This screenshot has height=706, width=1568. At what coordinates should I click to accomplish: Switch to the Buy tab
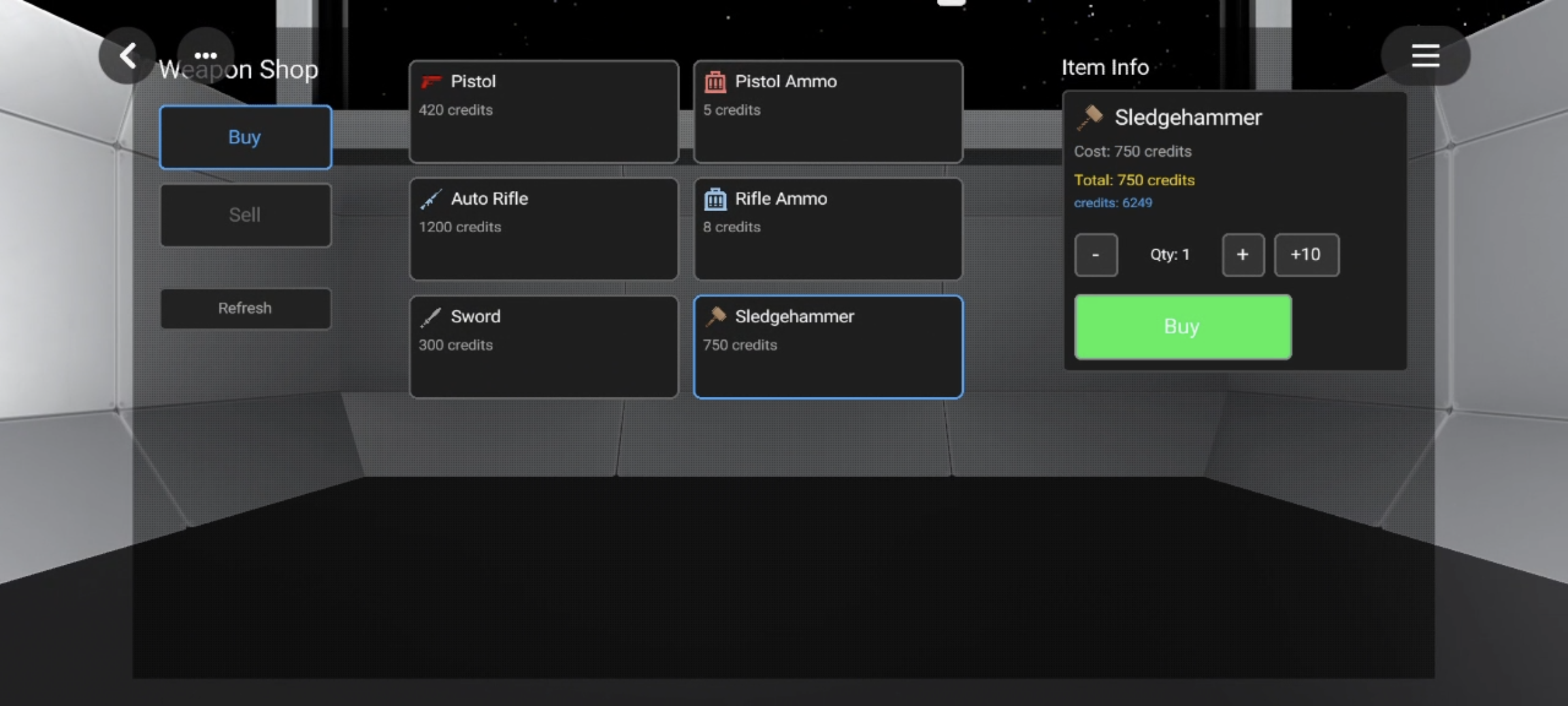(245, 137)
